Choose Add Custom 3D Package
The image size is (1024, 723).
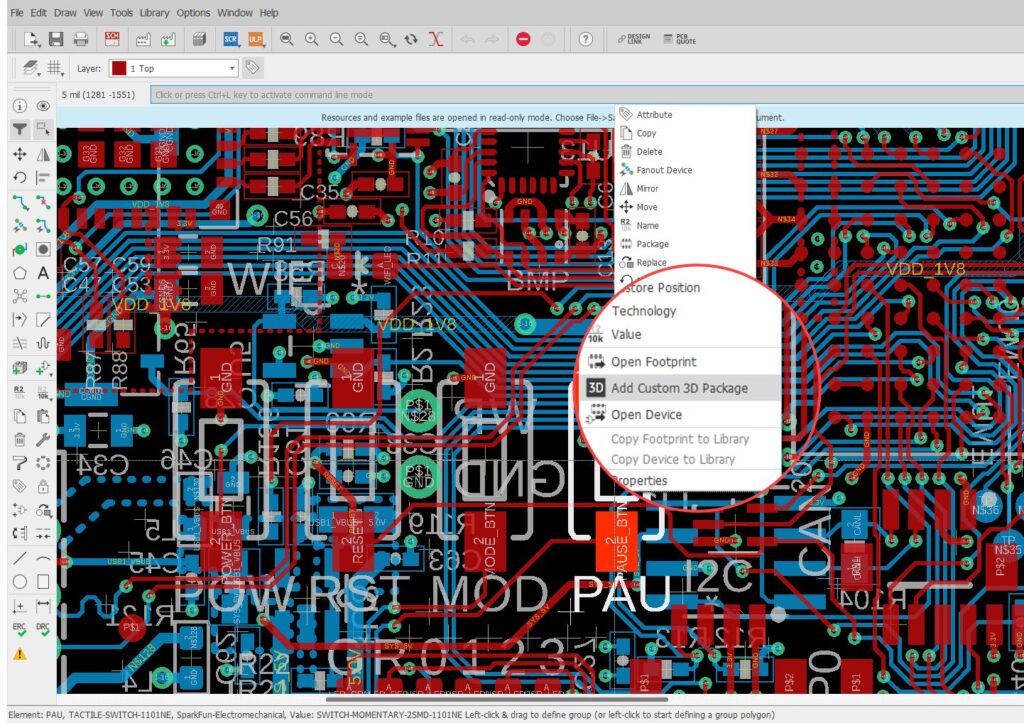pyautogui.click(x=679, y=388)
